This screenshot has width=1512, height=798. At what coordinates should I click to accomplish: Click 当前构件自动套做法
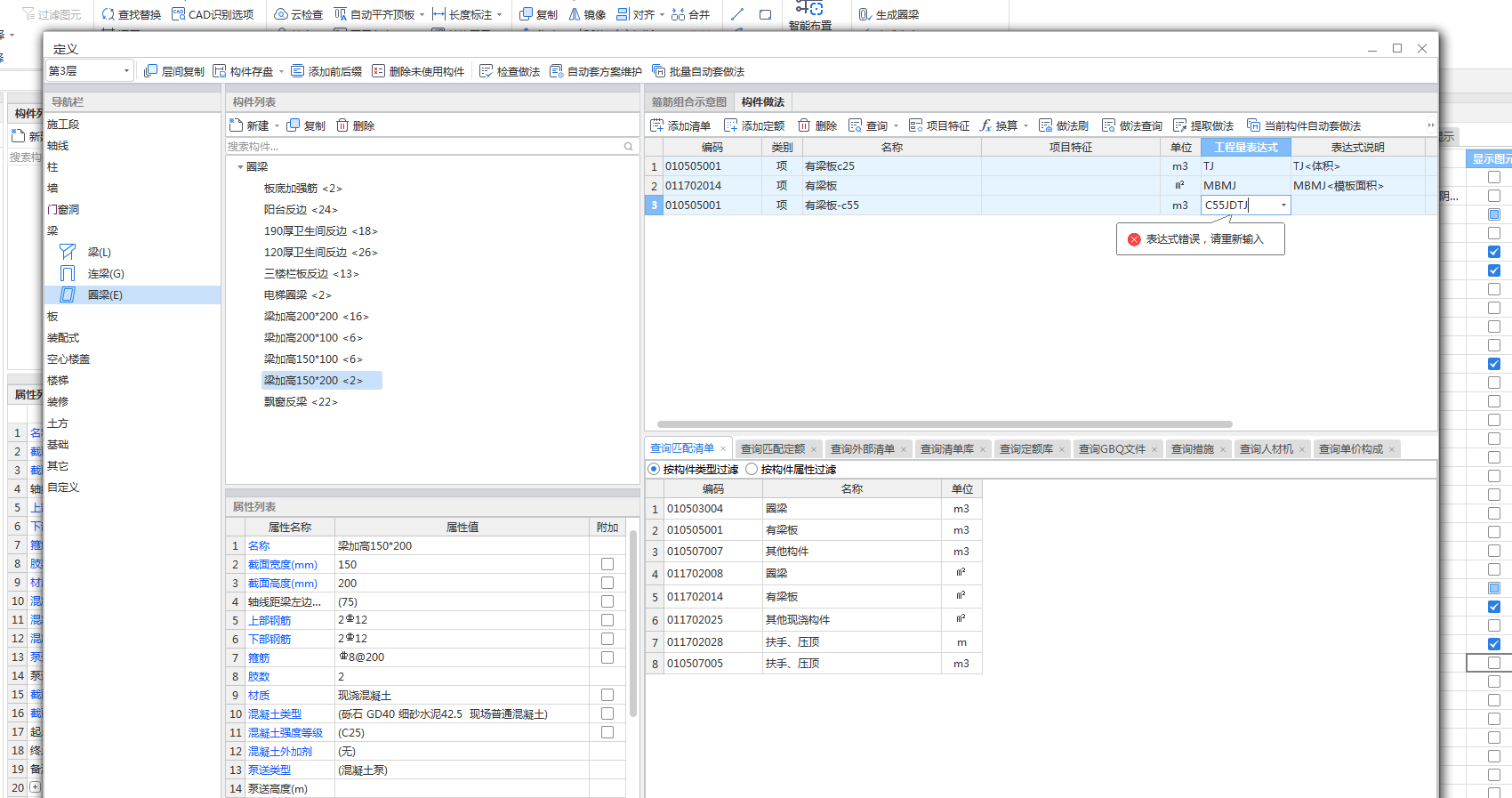click(1304, 125)
